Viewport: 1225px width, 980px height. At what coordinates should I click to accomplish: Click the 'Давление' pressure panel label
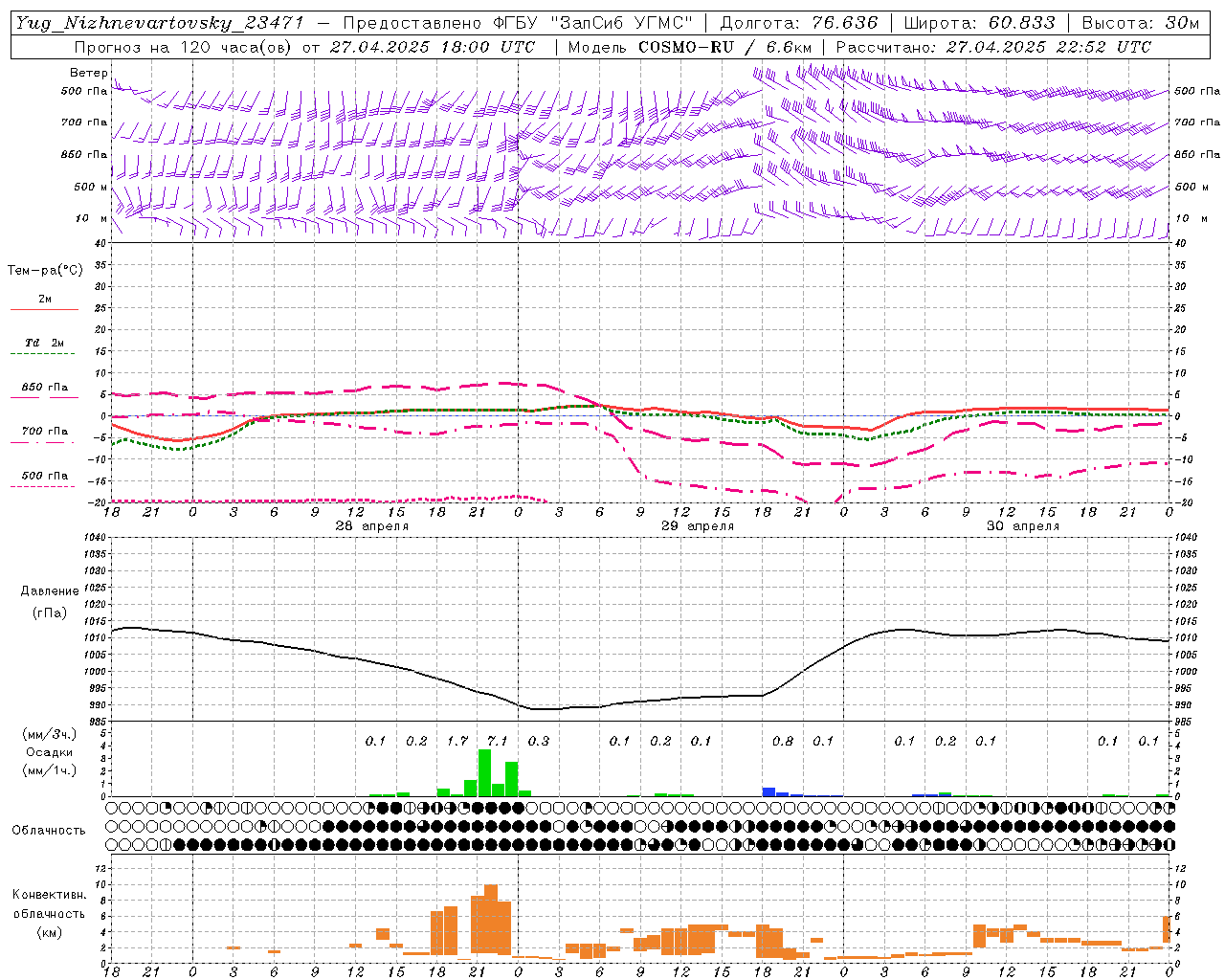coord(50,591)
